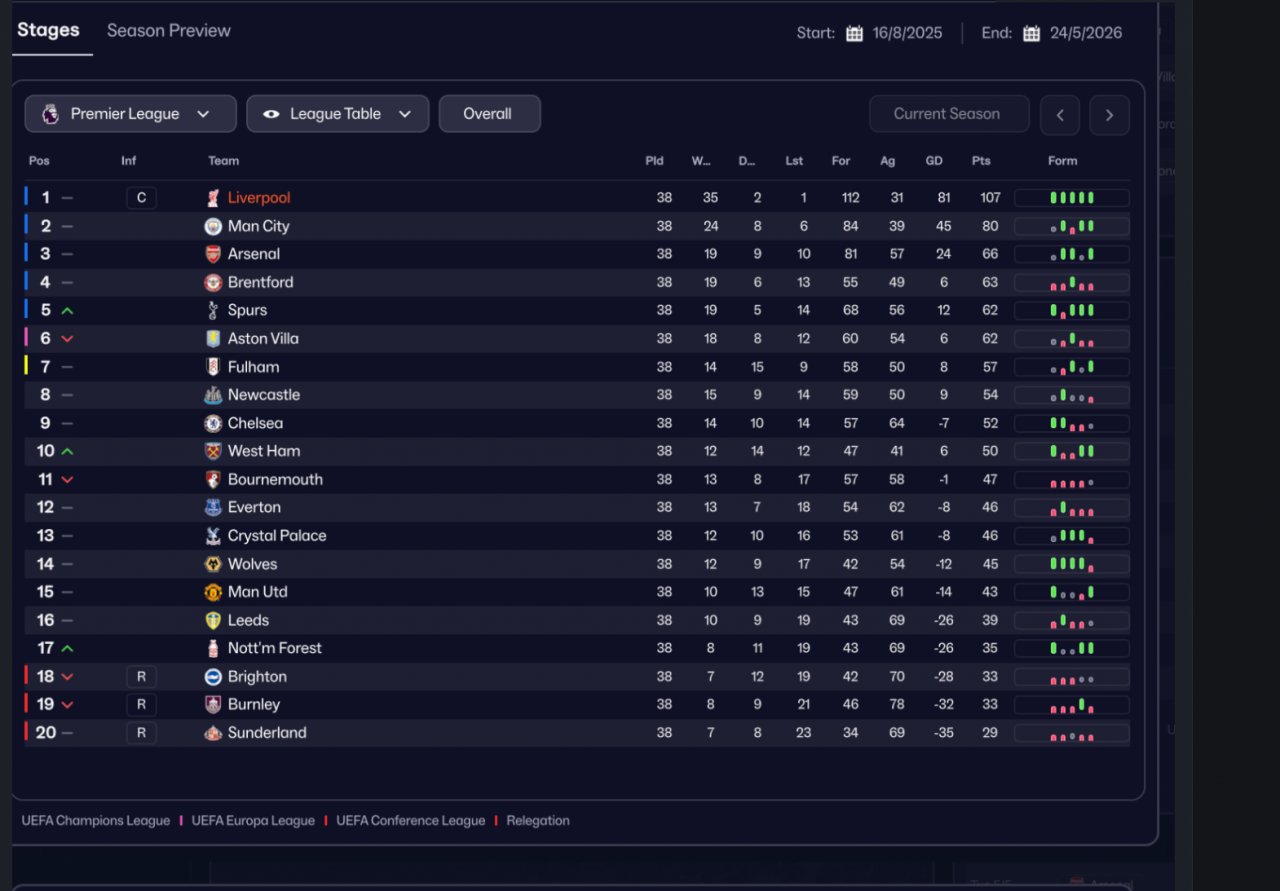The width and height of the screenshot is (1280, 891).
Task: Click the Wolves club crest
Action: click(x=212, y=564)
